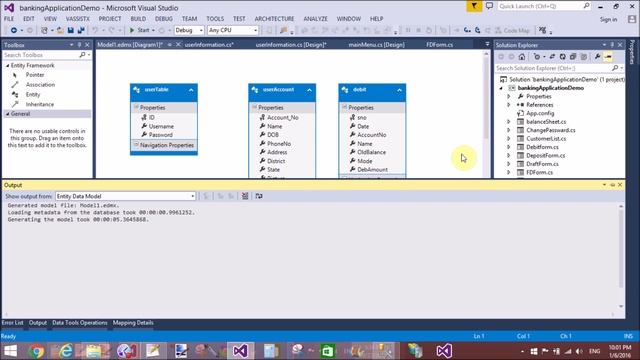This screenshot has width=640, height=360.
Task: Switch to the mainMenu.cs [Design] tab
Action: tap(376, 45)
